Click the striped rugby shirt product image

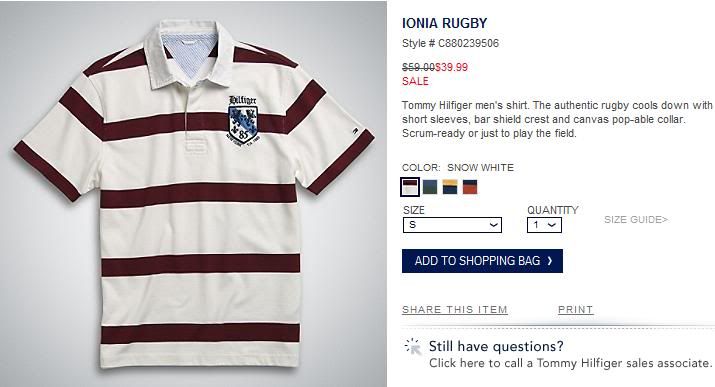194,194
